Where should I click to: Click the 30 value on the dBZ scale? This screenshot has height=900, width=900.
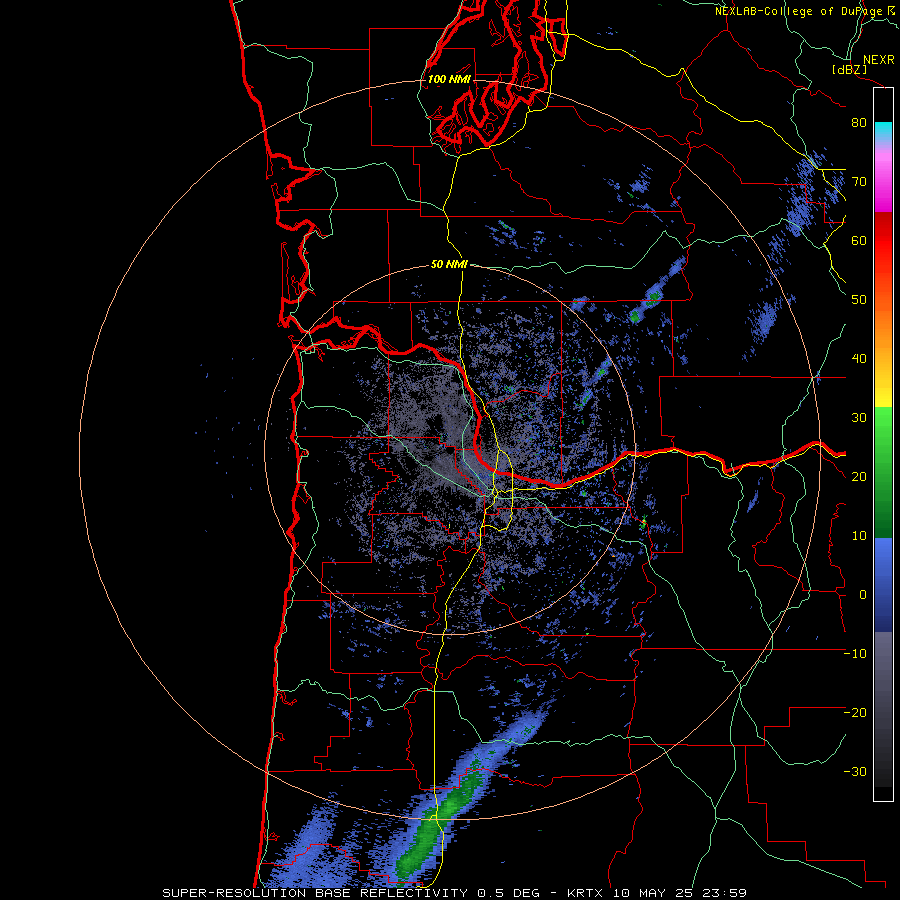coord(859,418)
